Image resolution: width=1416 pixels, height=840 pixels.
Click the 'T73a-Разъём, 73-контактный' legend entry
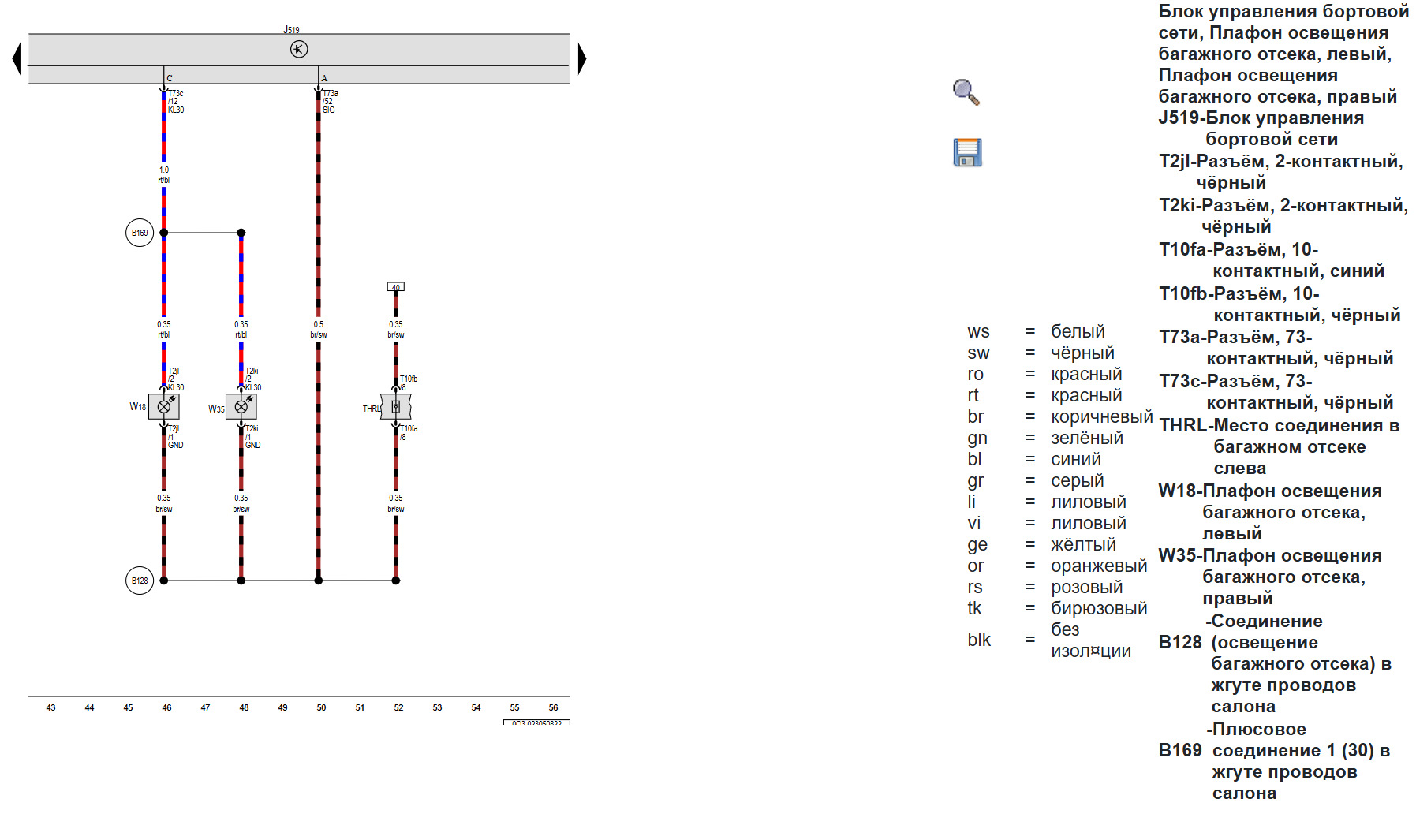point(1276,348)
